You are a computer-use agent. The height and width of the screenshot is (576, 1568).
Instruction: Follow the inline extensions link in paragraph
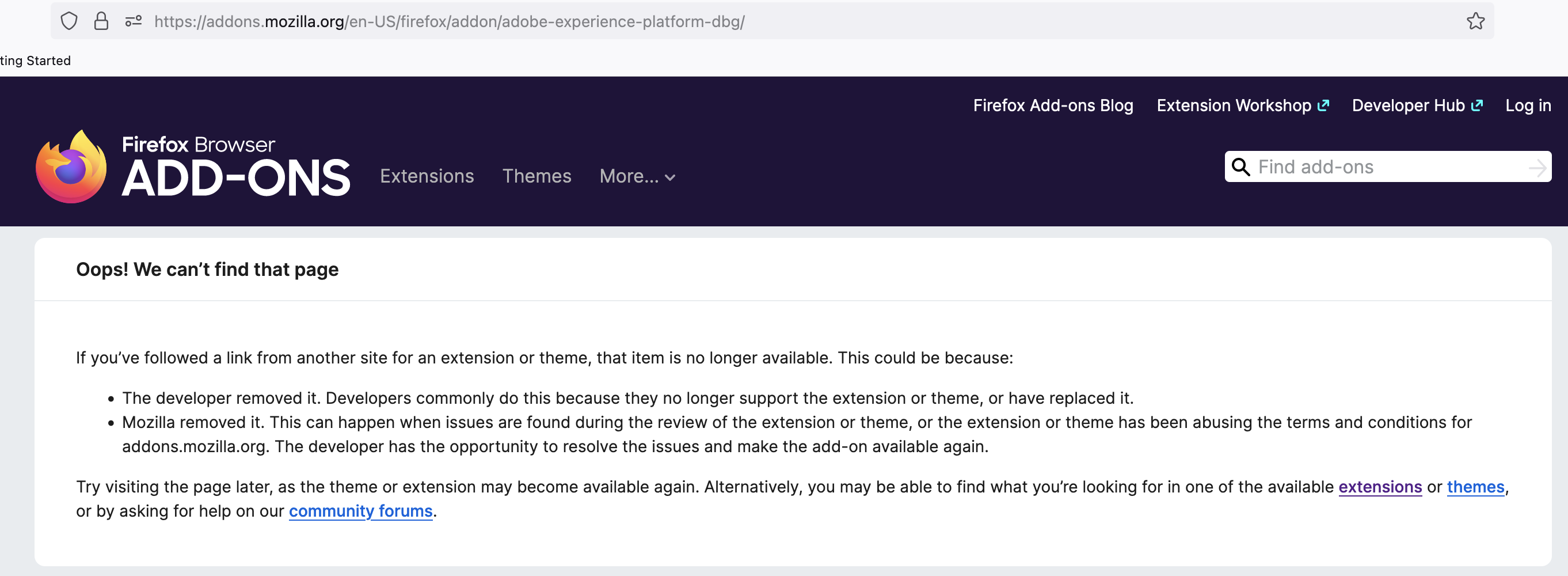coord(1379,487)
